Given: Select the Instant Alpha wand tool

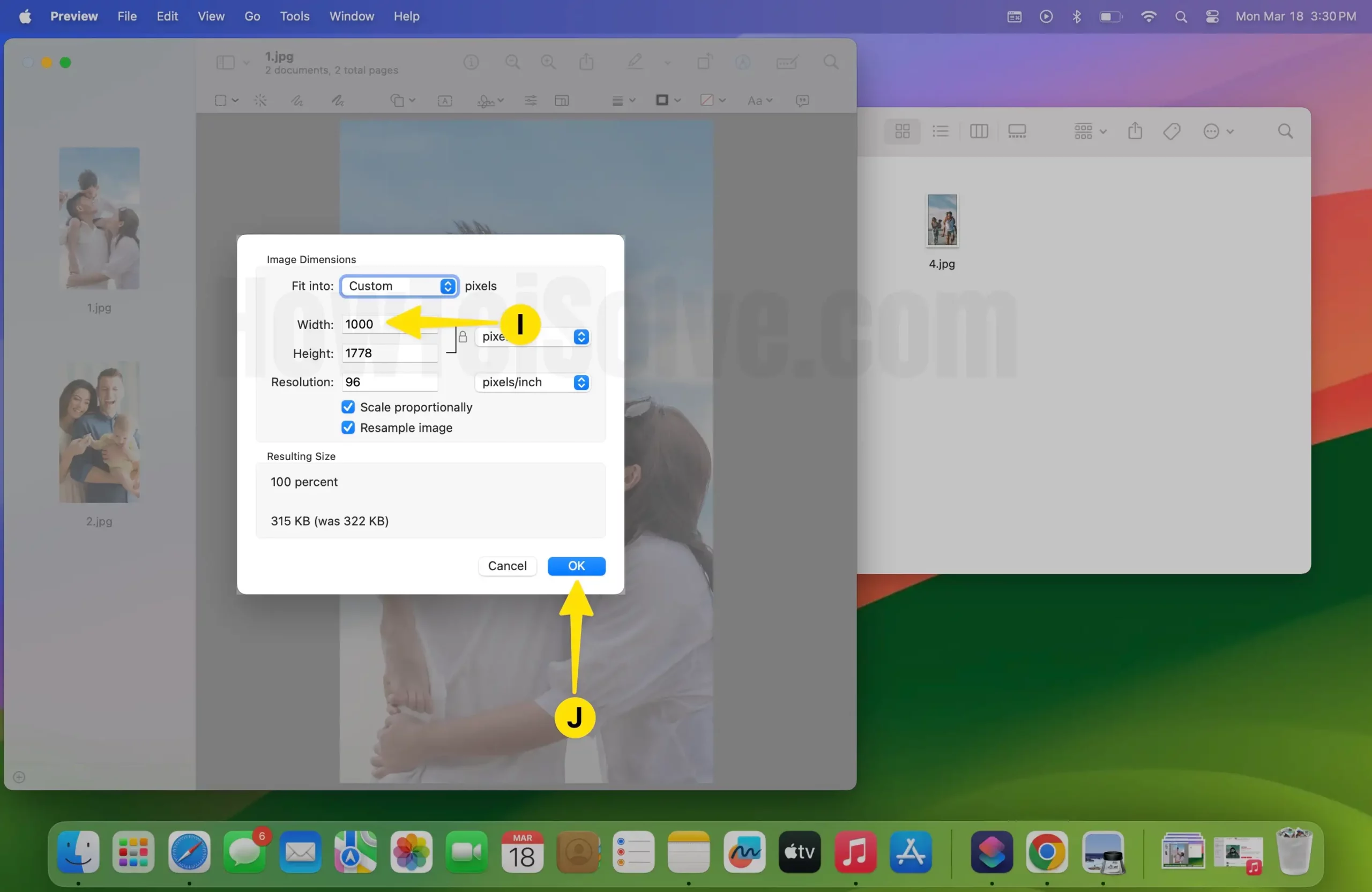Looking at the screenshot, I should [x=260, y=100].
